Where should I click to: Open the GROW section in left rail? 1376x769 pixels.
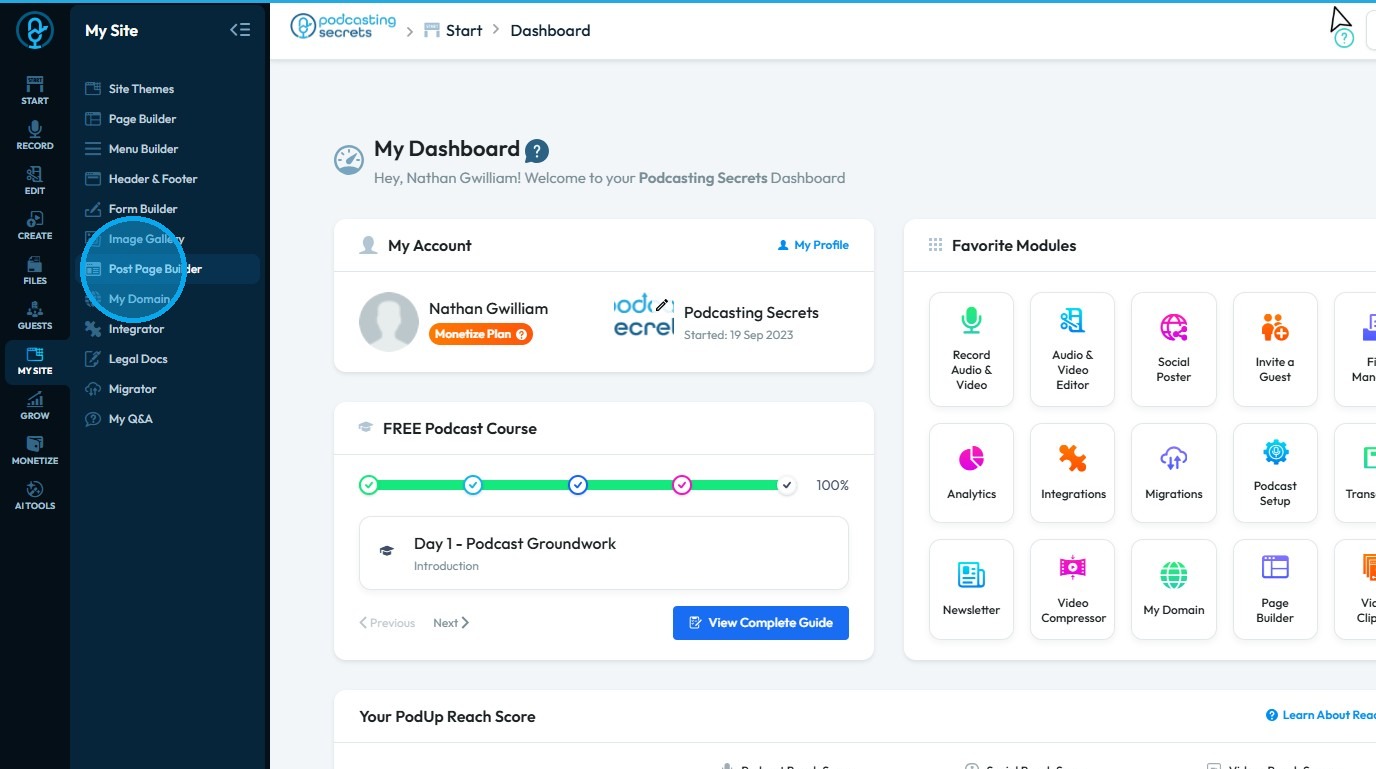click(x=35, y=404)
